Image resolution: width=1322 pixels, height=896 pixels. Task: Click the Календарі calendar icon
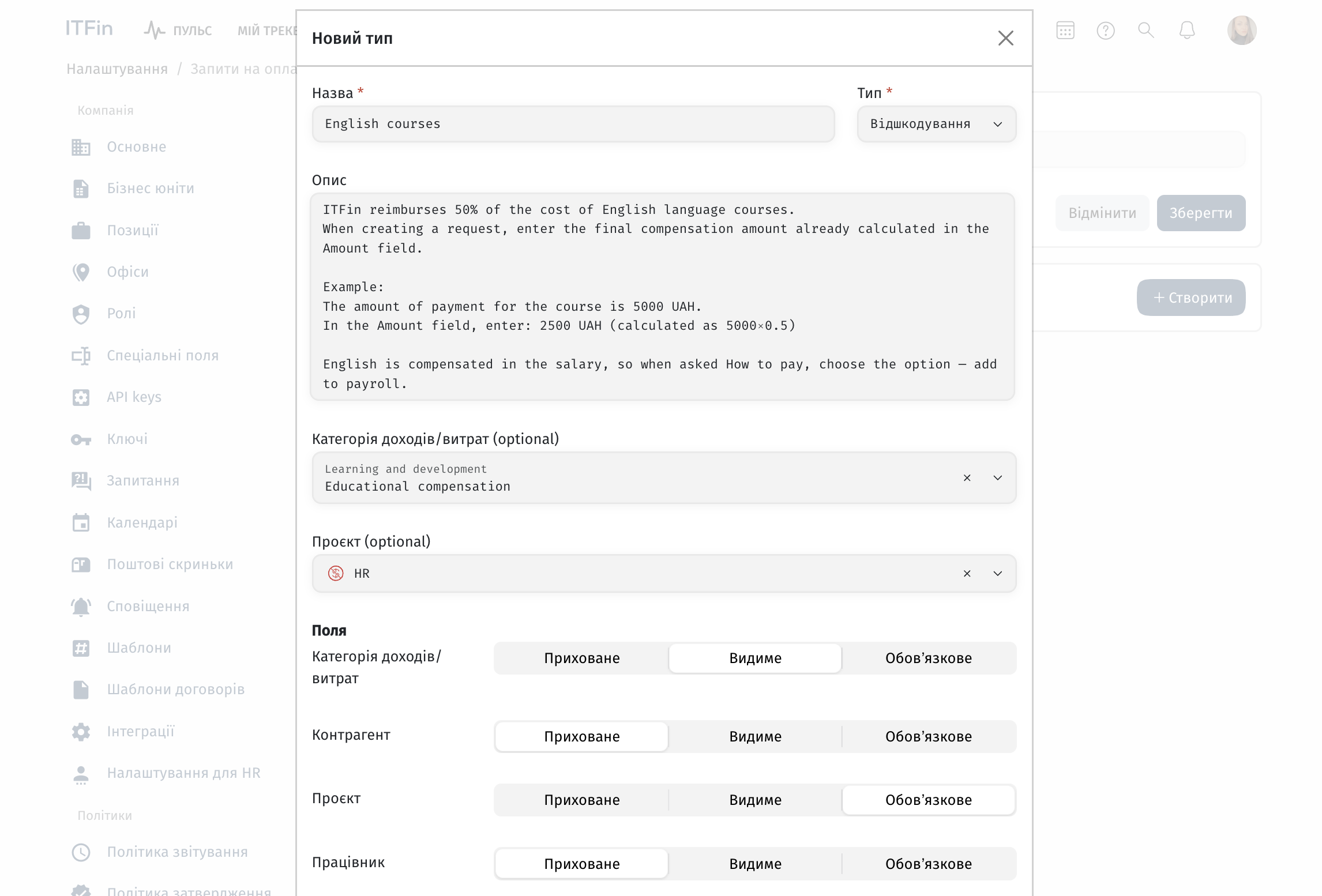[81, 522]
